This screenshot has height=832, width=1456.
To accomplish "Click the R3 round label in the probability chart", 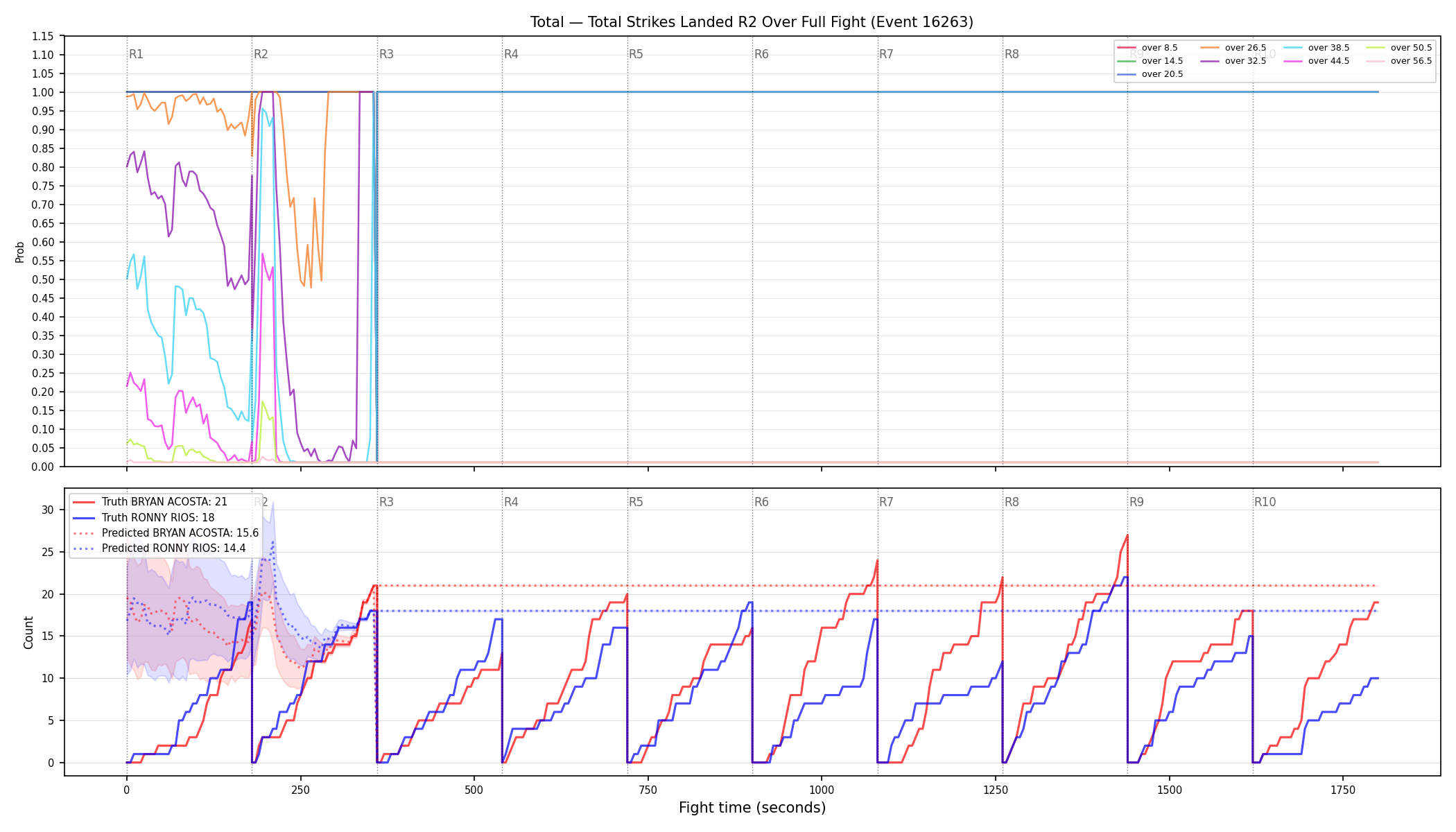I will [x=386, y=54].
